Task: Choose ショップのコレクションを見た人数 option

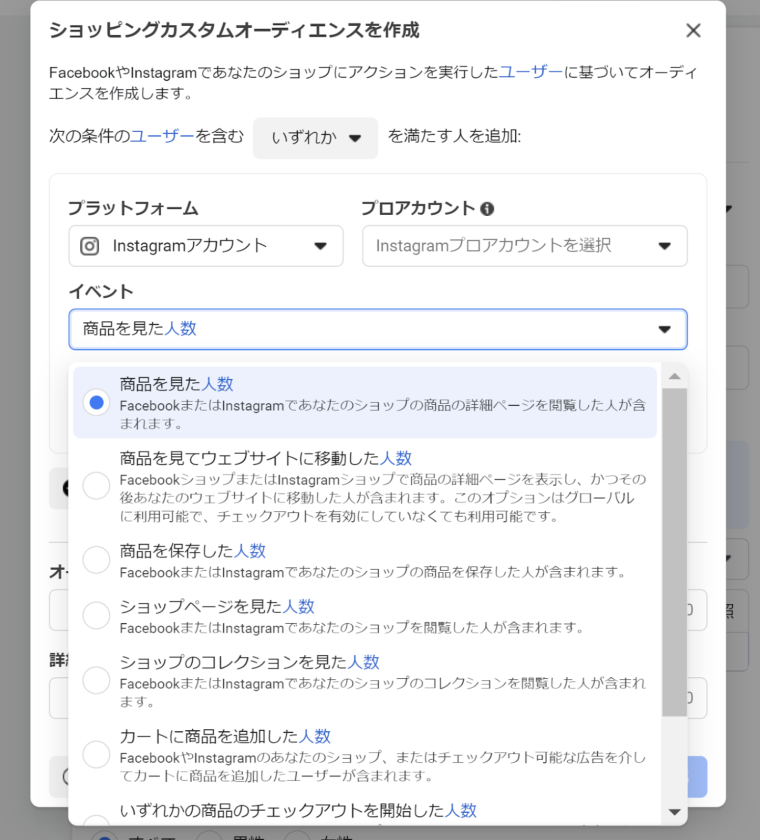Action: [x=96, y=680]
